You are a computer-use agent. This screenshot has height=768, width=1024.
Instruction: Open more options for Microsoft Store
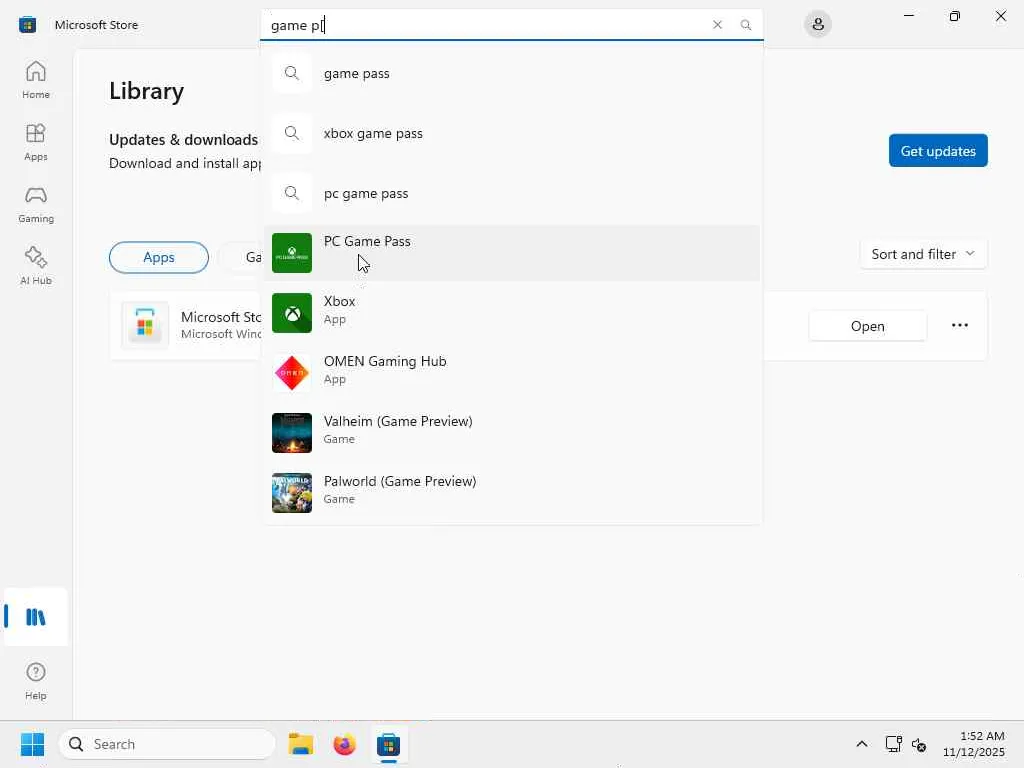click(x=959, y=325)
